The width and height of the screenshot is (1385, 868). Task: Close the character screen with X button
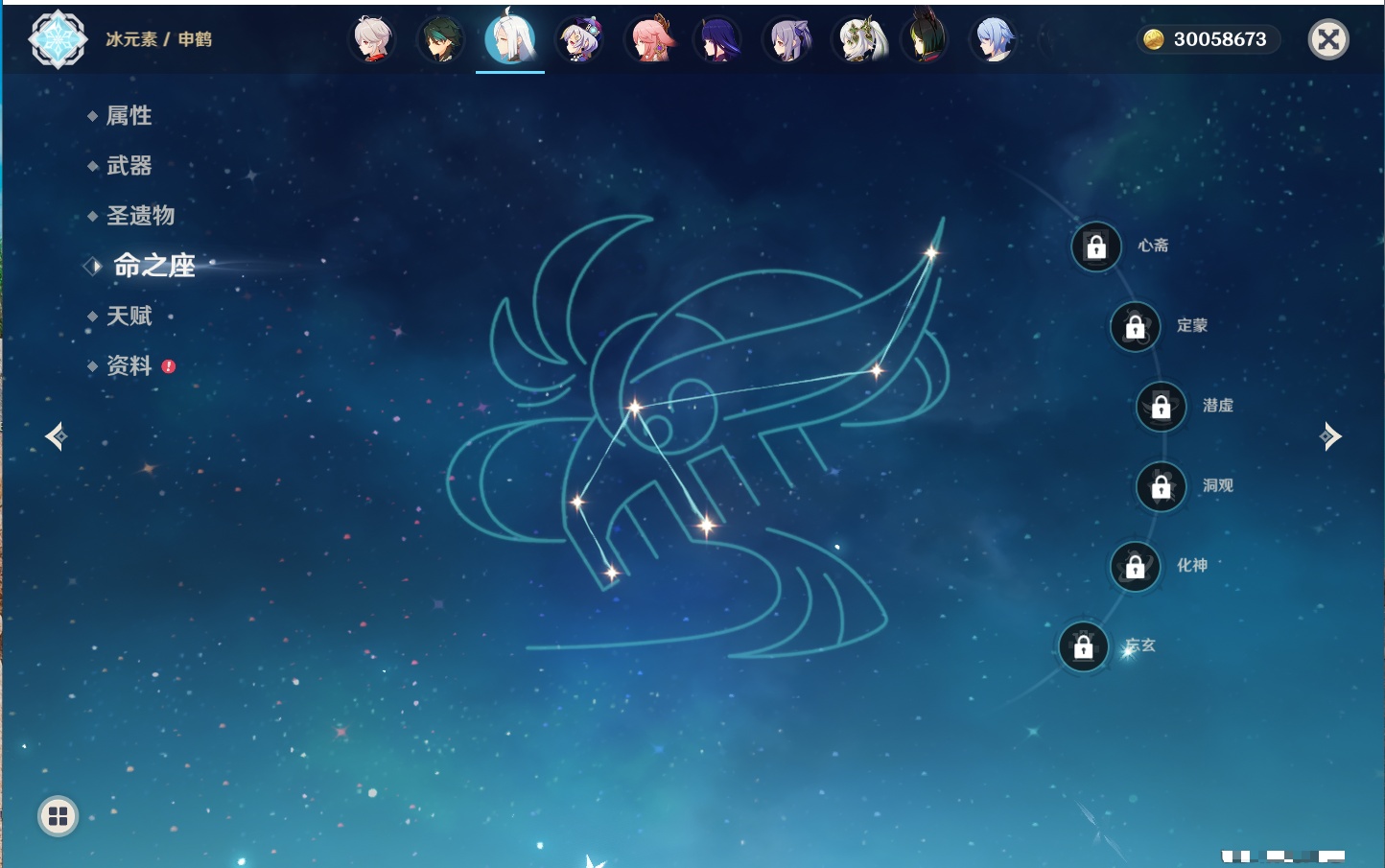1328,39
